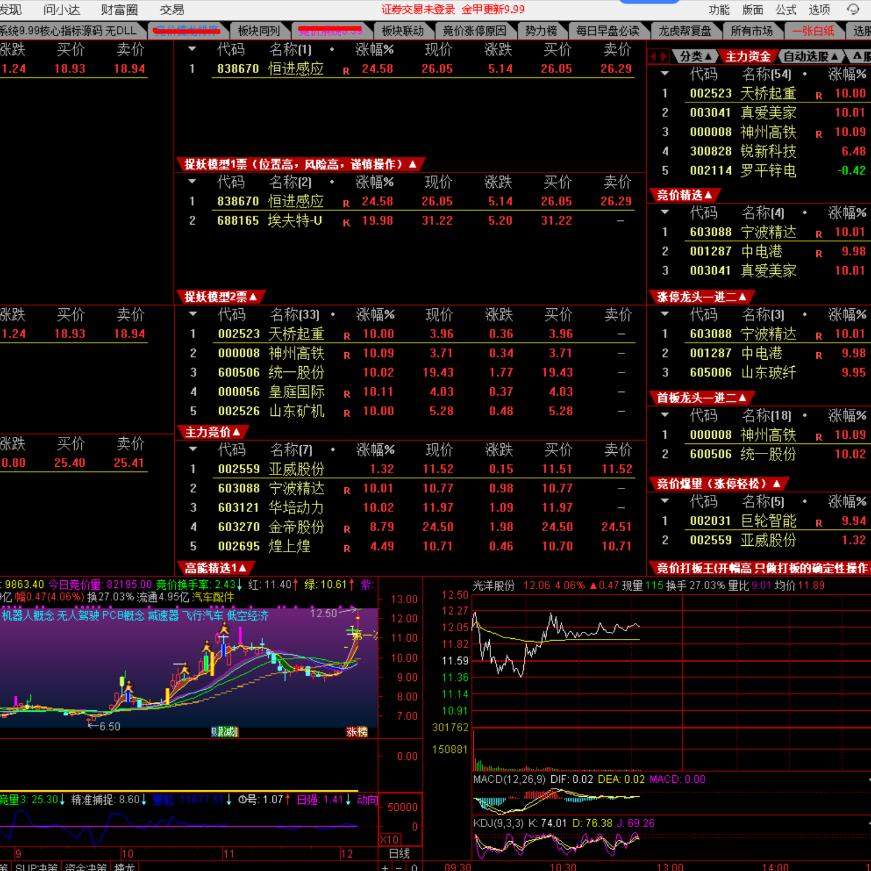The width and height of the screenshot is (871, 871).
Task: Click the R marker next to 巨轮智能
Action: pos(818,523)
